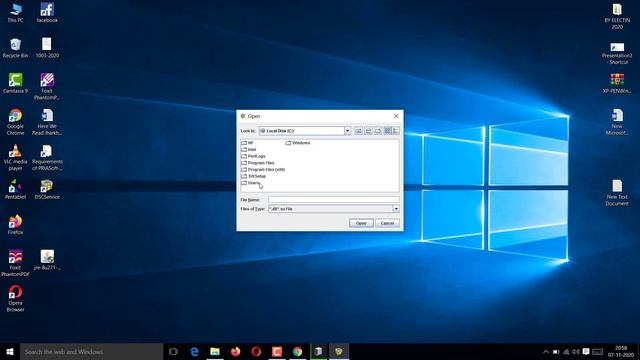Viewport: 640px width, 360px height.
Task: Select Requirements of PRIASoft desktop file
Action: 47,157
